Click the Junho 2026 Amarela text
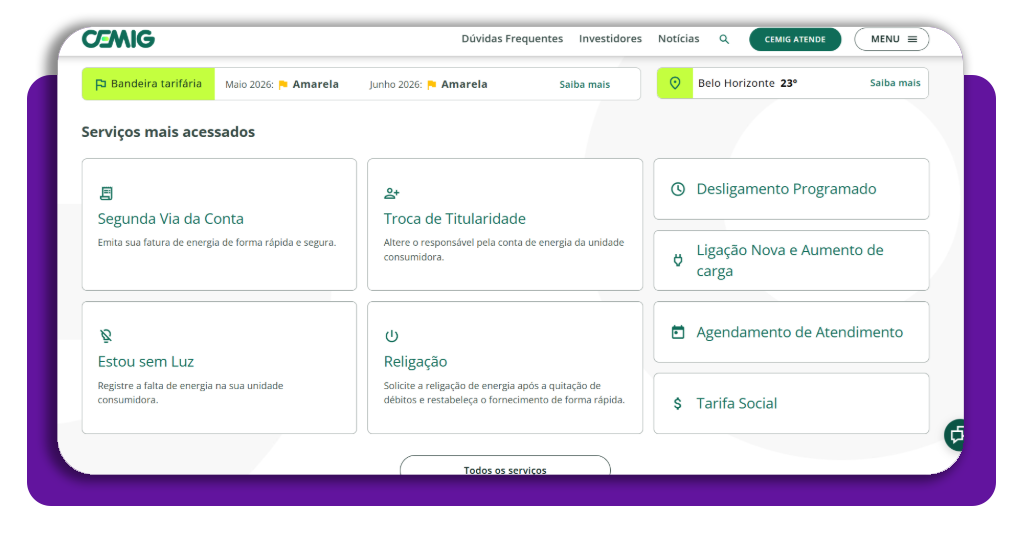The width and height of the screenshot is (1024, 536). [x=428, y=84]
